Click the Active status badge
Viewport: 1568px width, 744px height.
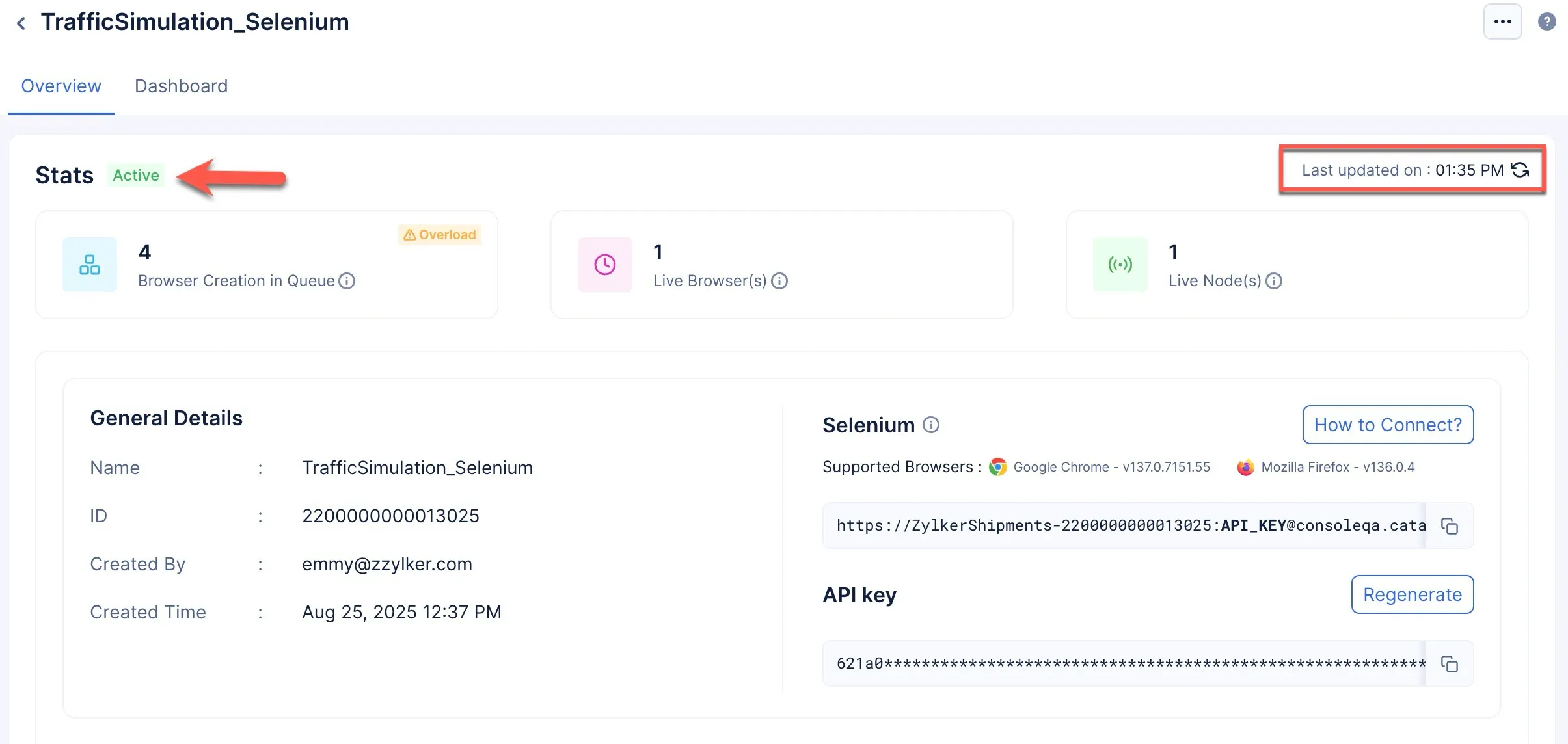tap(135, 175)
